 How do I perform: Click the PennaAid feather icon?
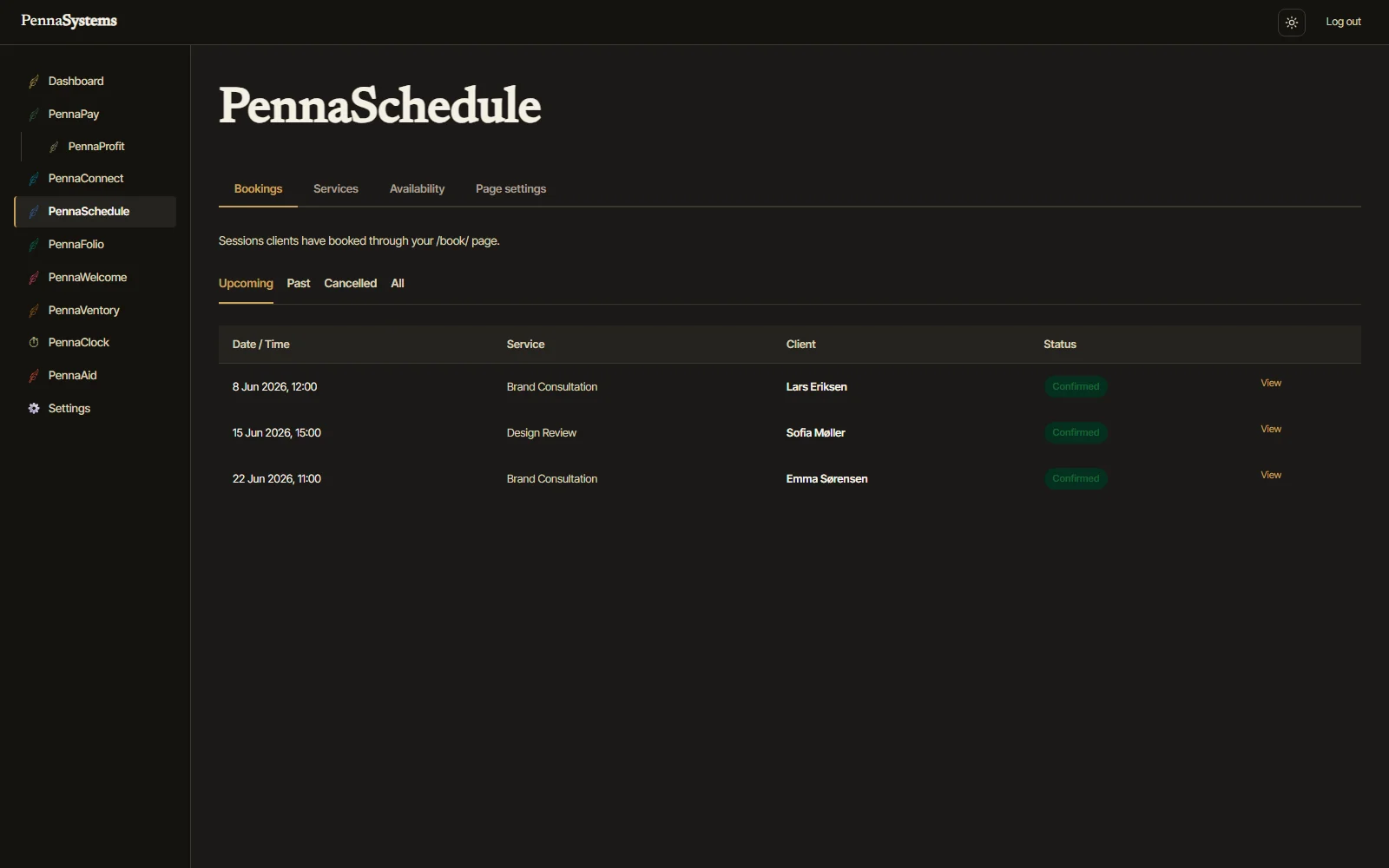coord(34,376)
